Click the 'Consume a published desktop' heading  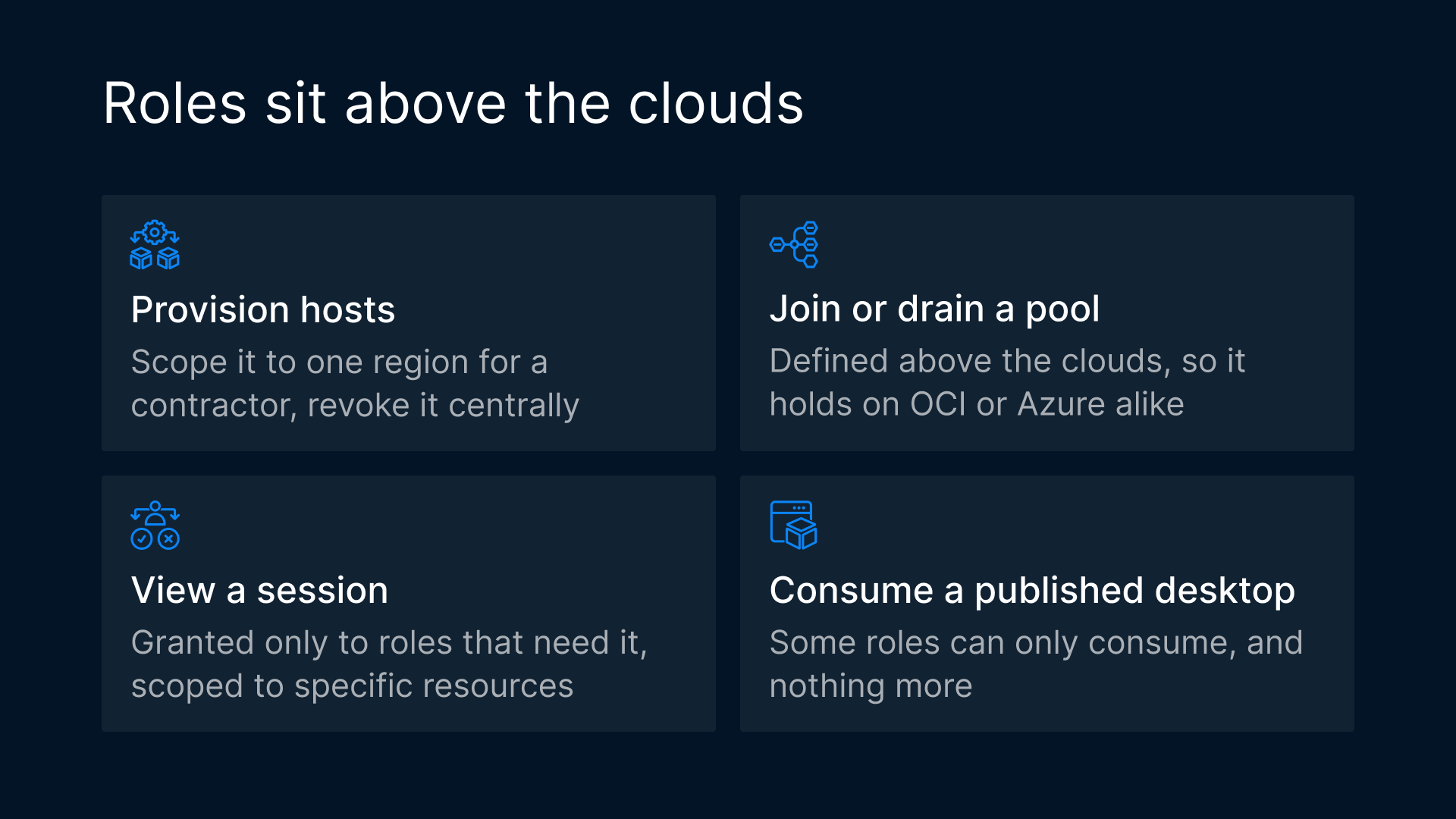tap(1032, 590)
